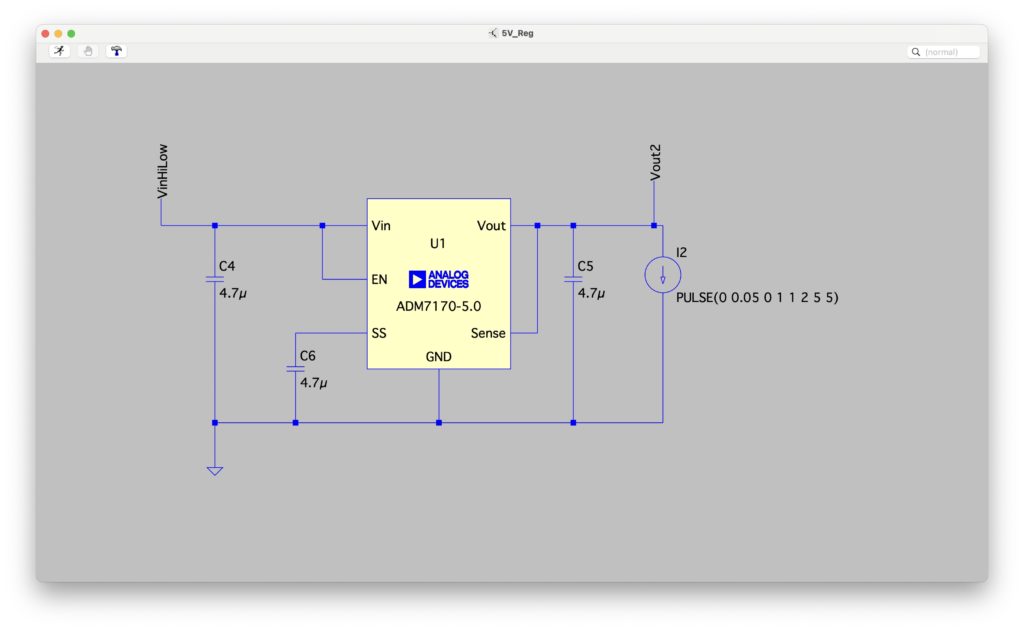
Task: Select the I2 current source symbol
Action: [x=662, y=275]
